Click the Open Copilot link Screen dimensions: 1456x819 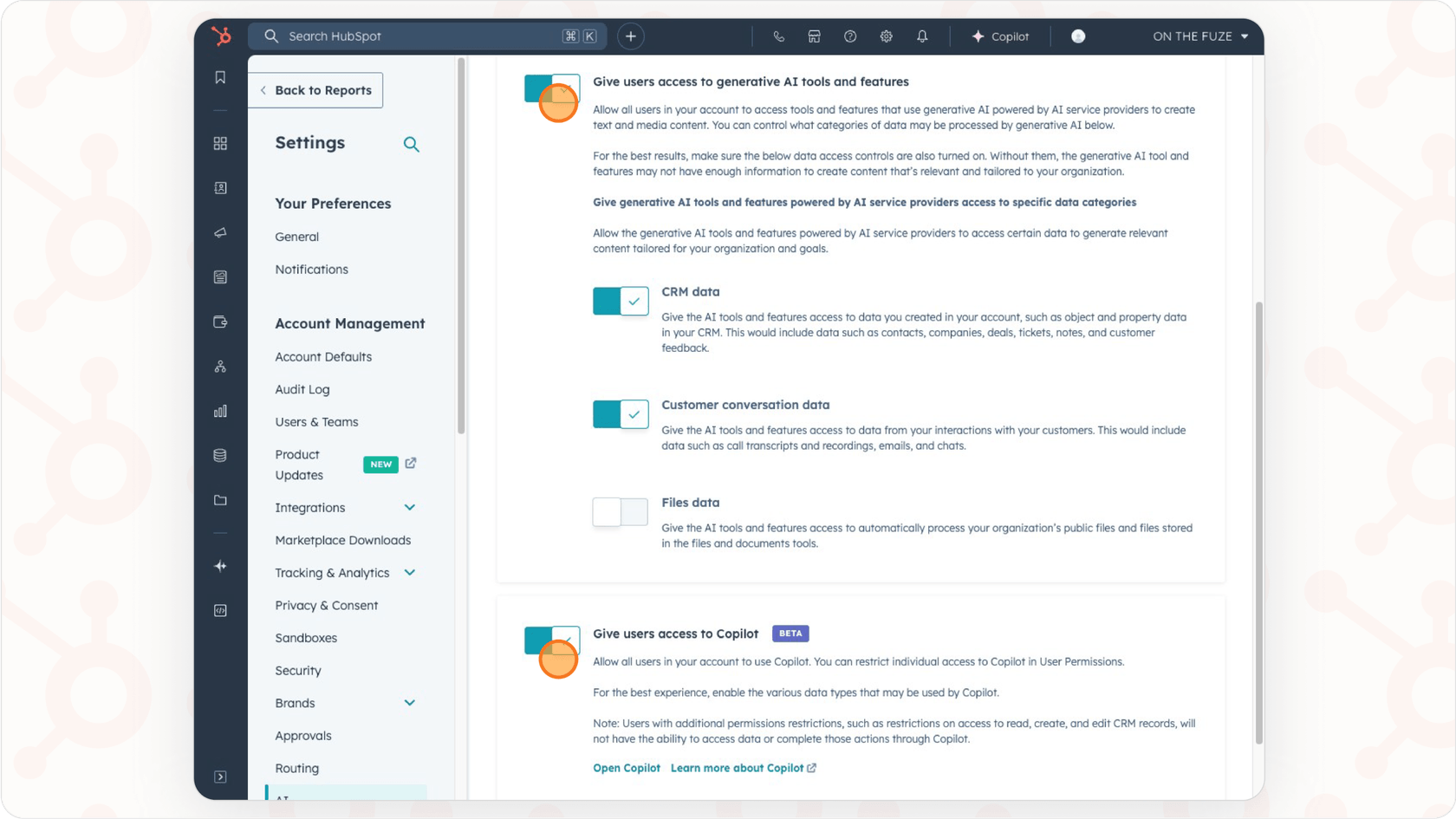(626, 768)
